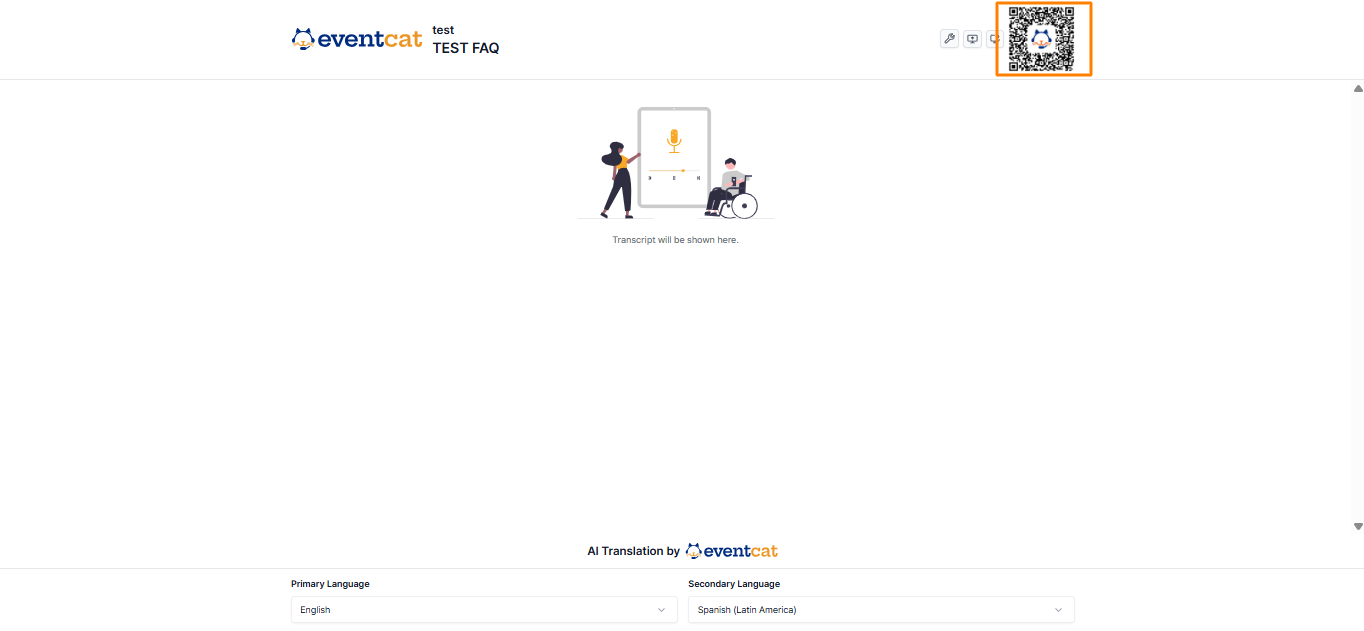Click the presentation screen icon button
The width and height of the screenshot is (1364, 631).
(972, 39)
